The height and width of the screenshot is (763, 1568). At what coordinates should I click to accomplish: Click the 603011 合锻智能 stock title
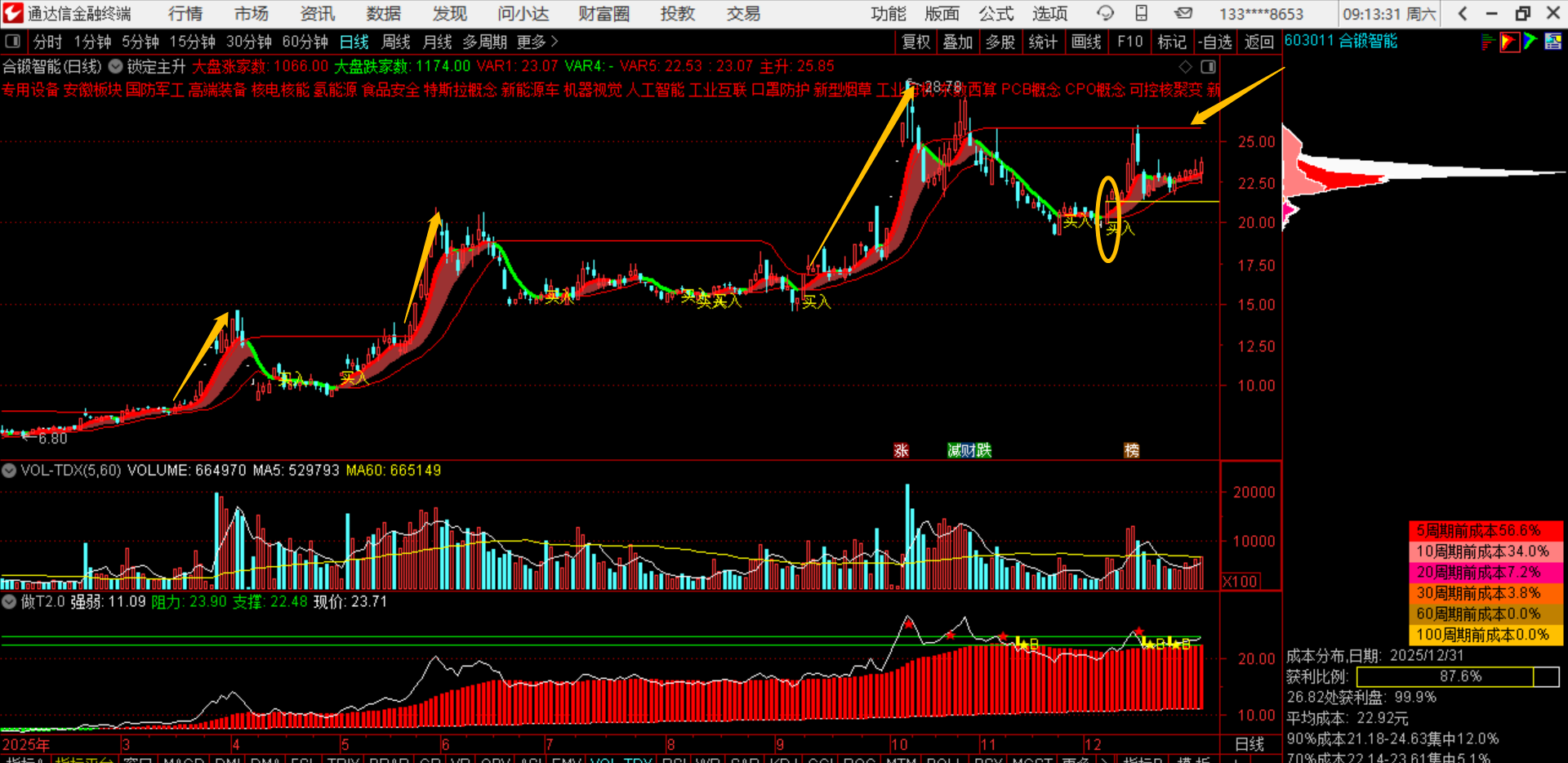(1341, 41)
